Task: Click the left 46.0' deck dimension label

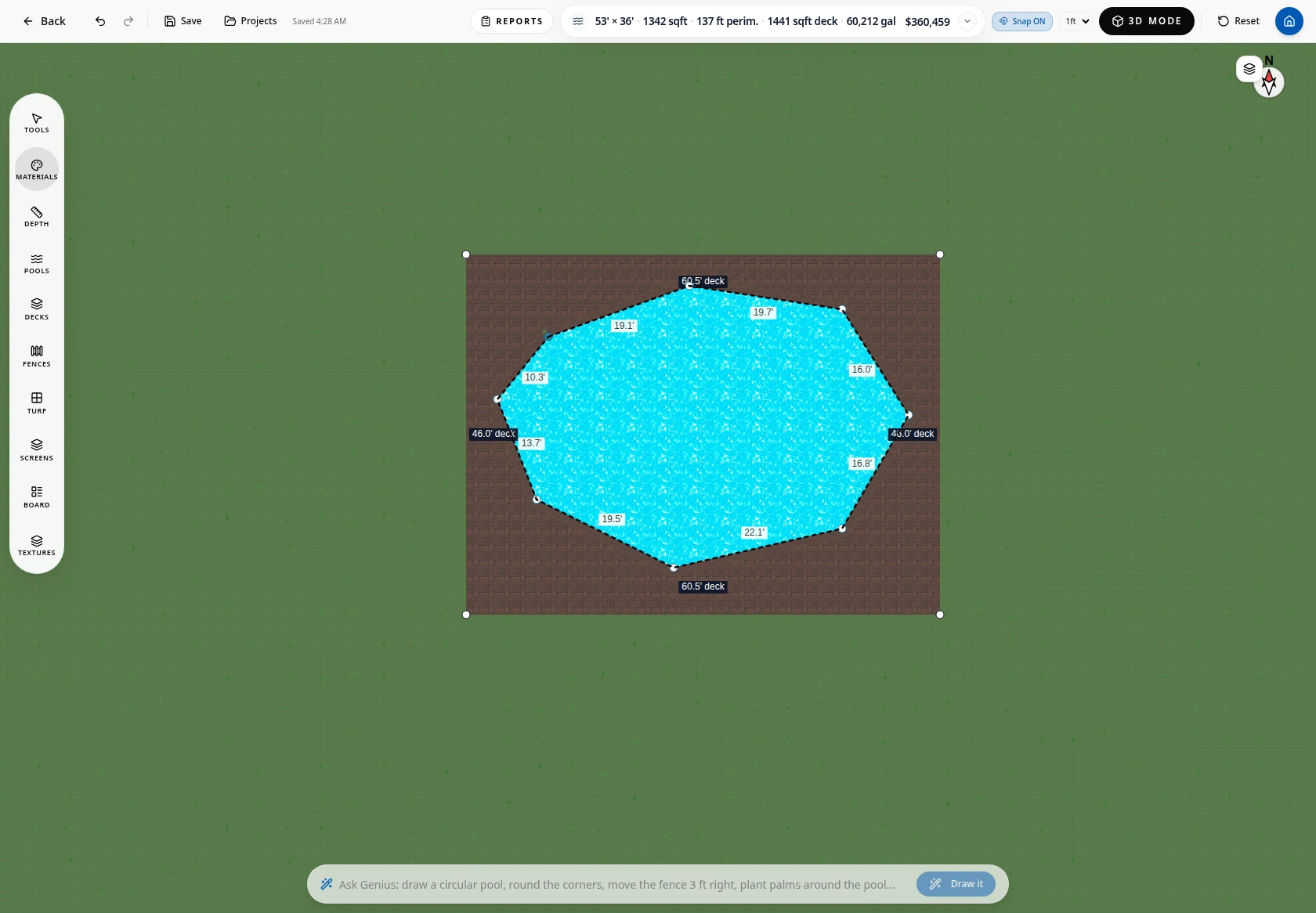Action: point(493,434)
